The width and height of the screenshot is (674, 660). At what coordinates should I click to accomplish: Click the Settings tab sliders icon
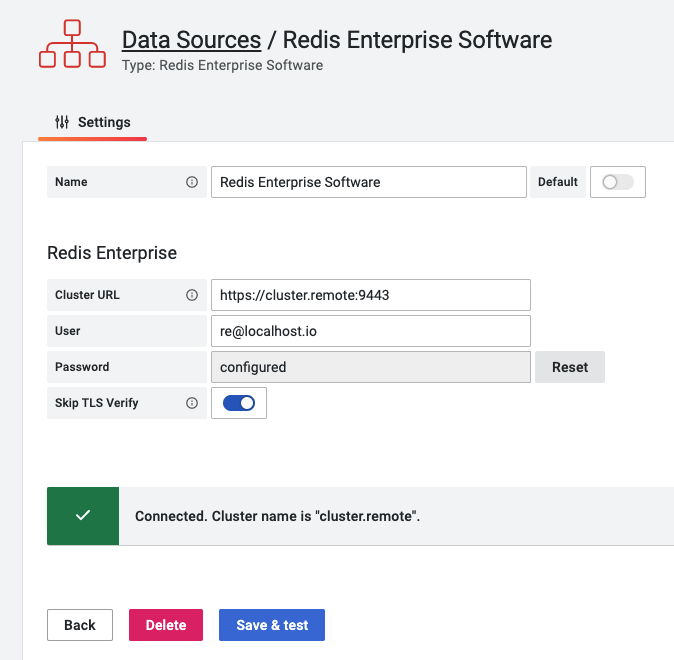(62, 122)
